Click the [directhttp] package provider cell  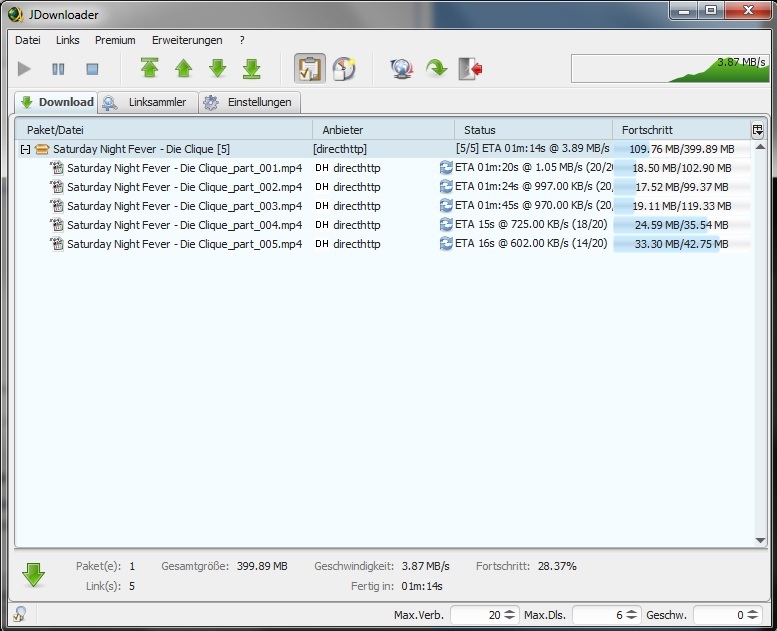340,149
